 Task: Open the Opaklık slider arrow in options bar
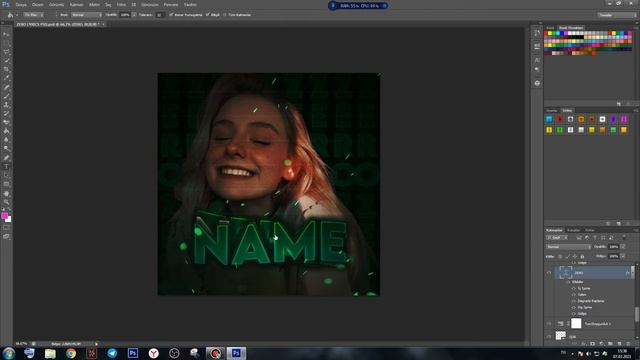point(134,15)
